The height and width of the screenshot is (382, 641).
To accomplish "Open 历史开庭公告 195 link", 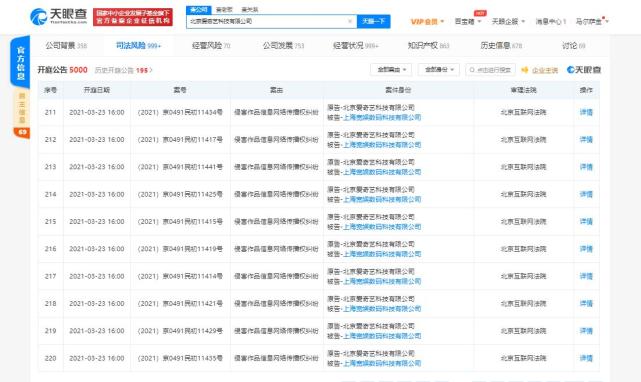I will [123, 70].
